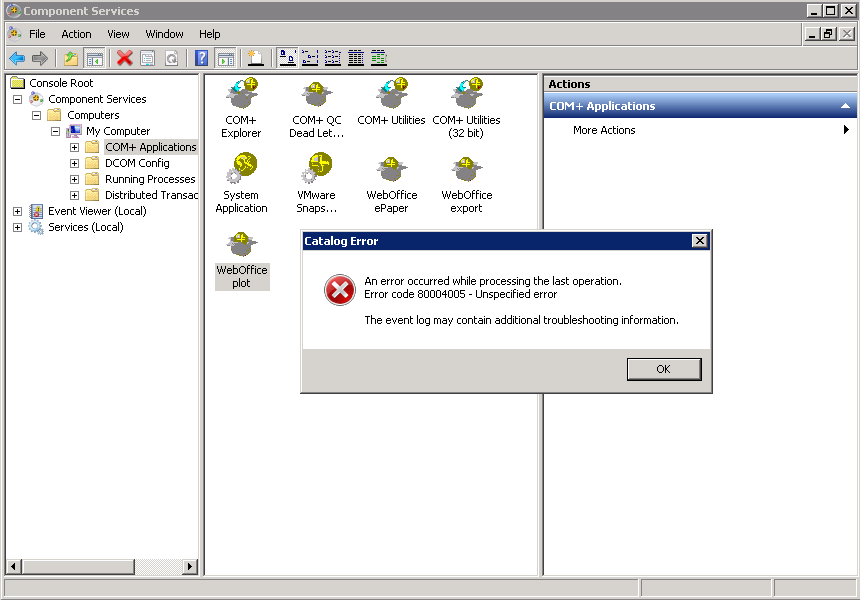860x600 pixels.
Task: Click the tree pane horizontal scrollbar right arrow
Action: point(190,567)
